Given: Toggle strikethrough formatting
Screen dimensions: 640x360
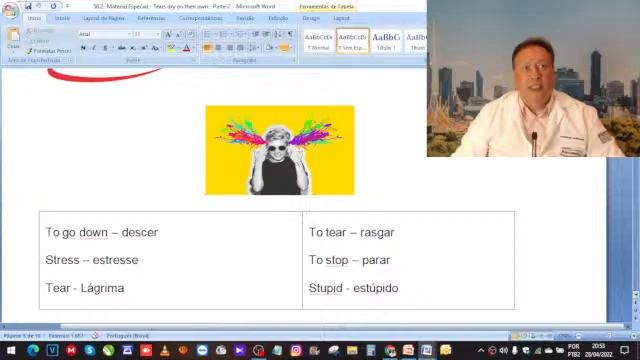Looking at the screenshot, I should [122, 48].
